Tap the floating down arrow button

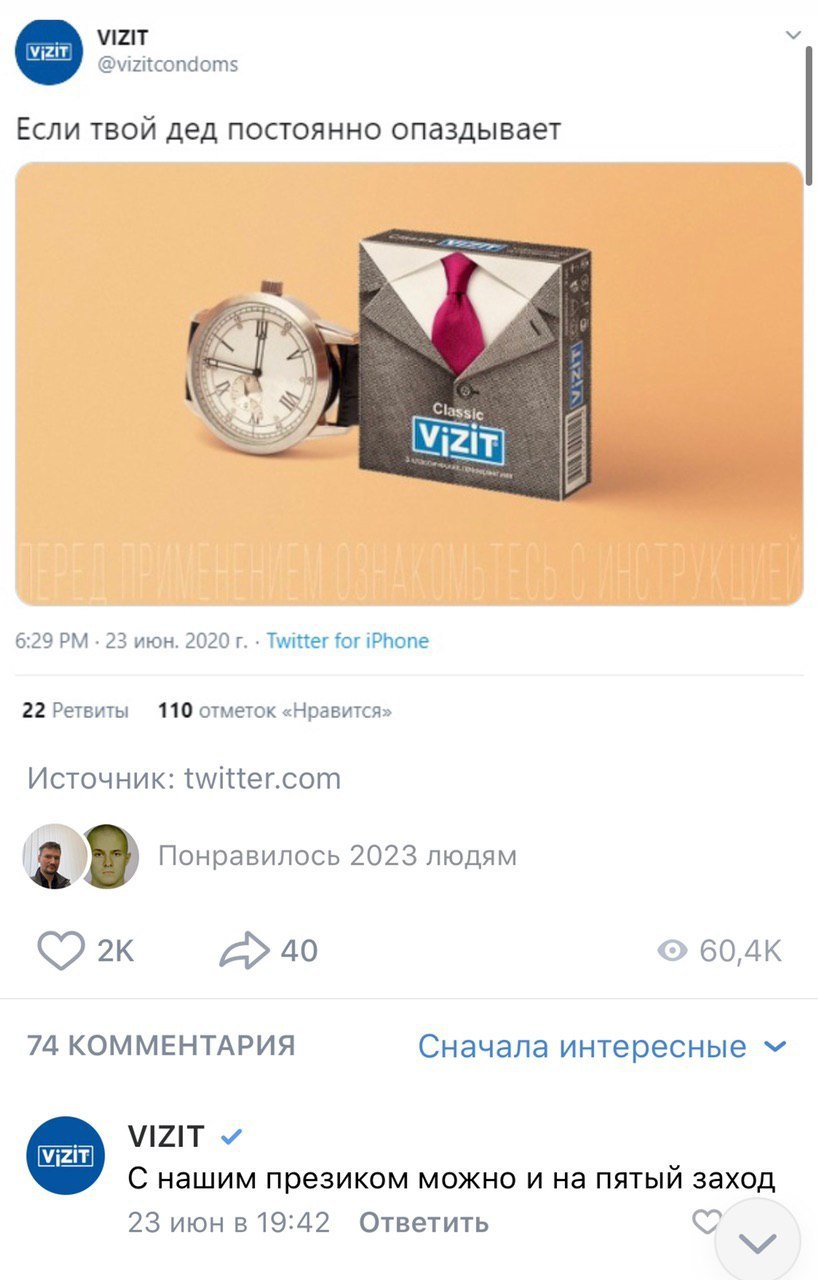758,1242
